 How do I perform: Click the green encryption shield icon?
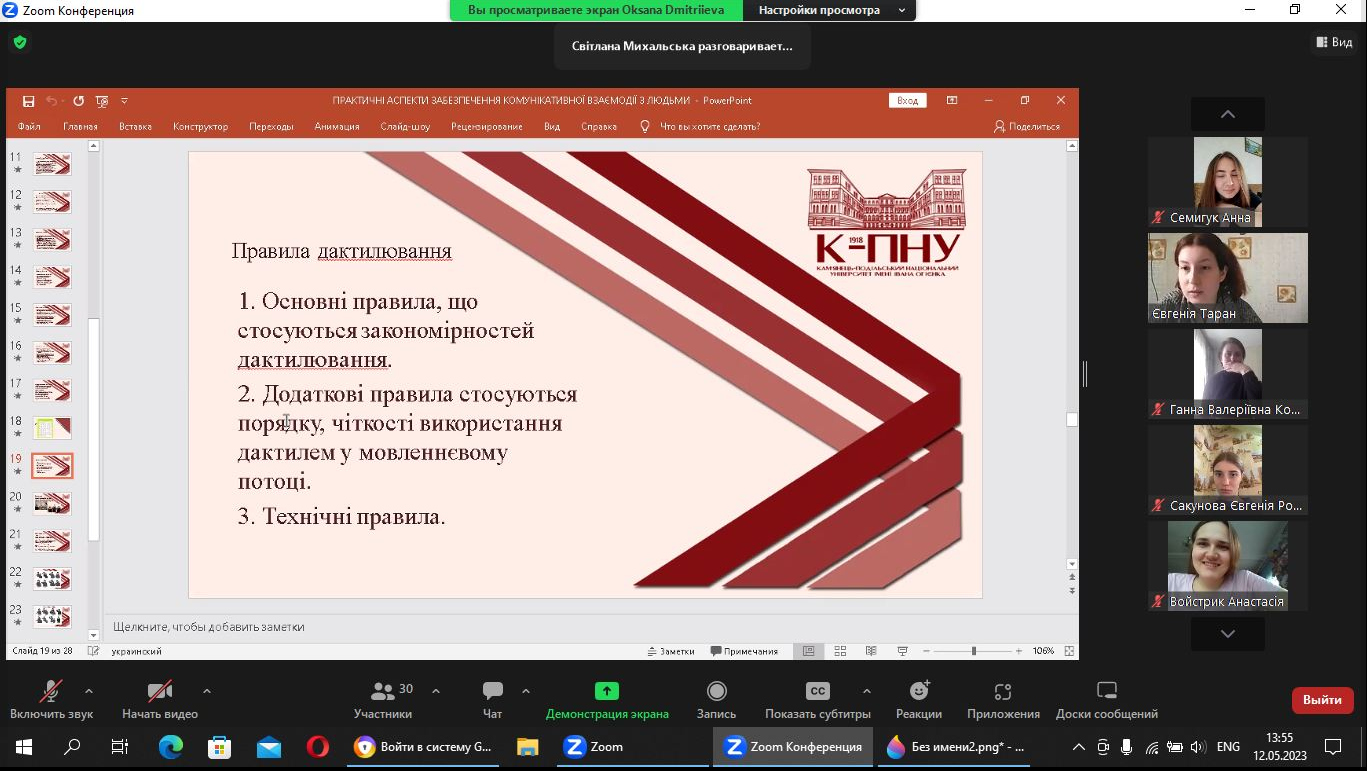click(x=19, y=42)
